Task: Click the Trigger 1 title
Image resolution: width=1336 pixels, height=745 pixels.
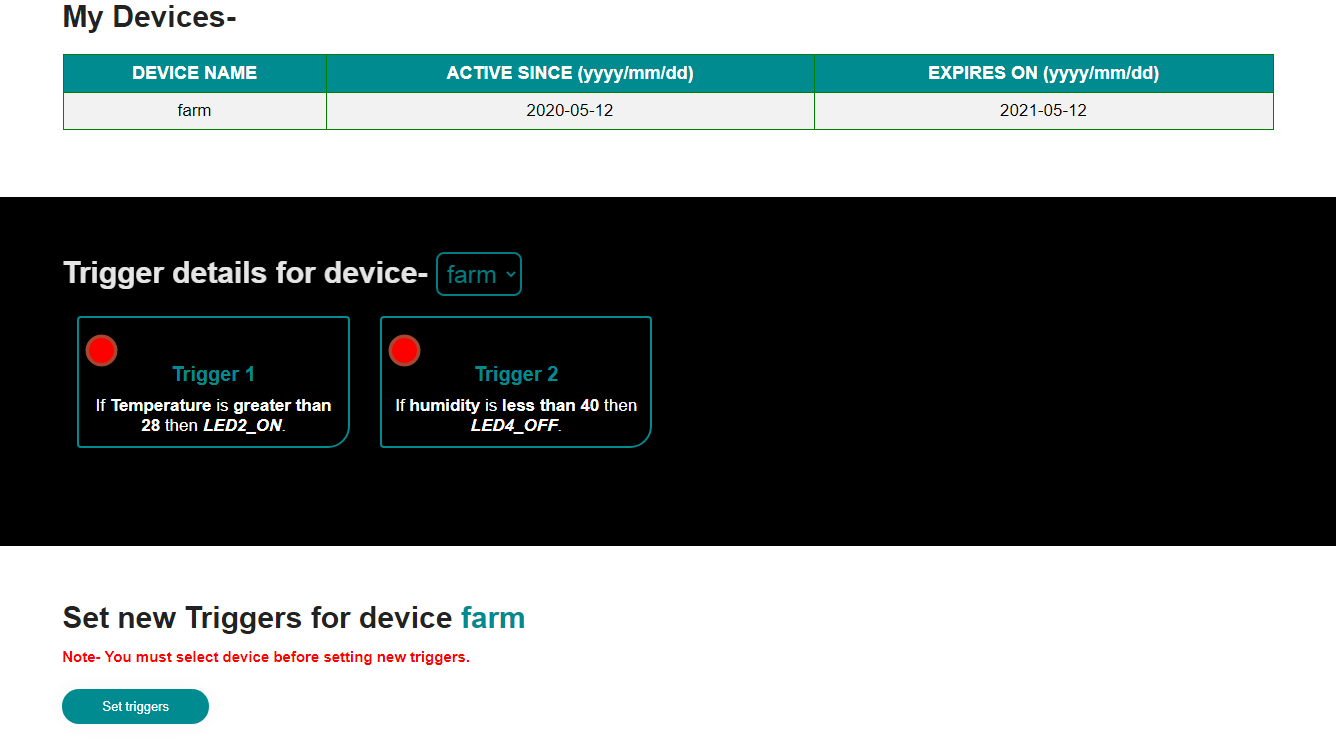Action: (x=213, y=374)
